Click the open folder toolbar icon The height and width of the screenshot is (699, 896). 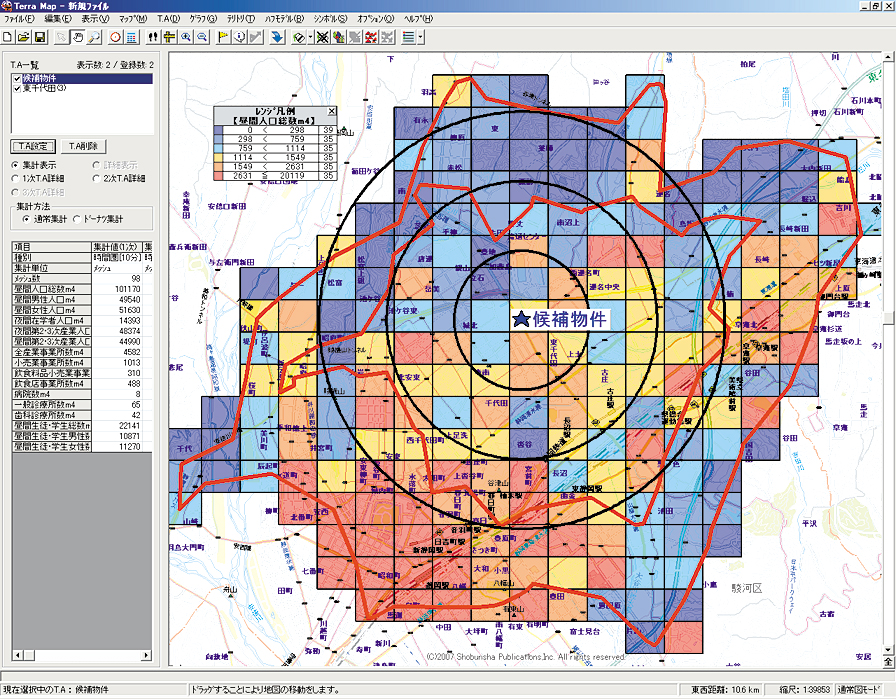pos(23,38)
